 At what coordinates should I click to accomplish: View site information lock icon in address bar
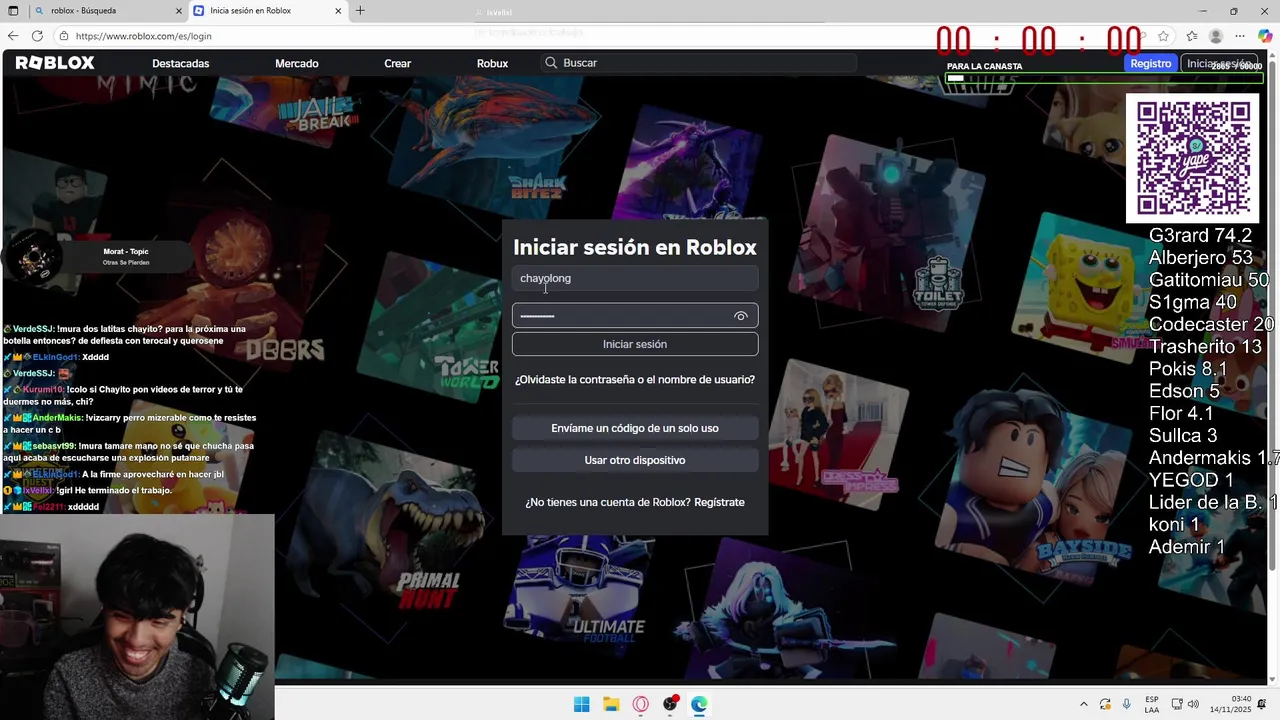click(64, 36)
